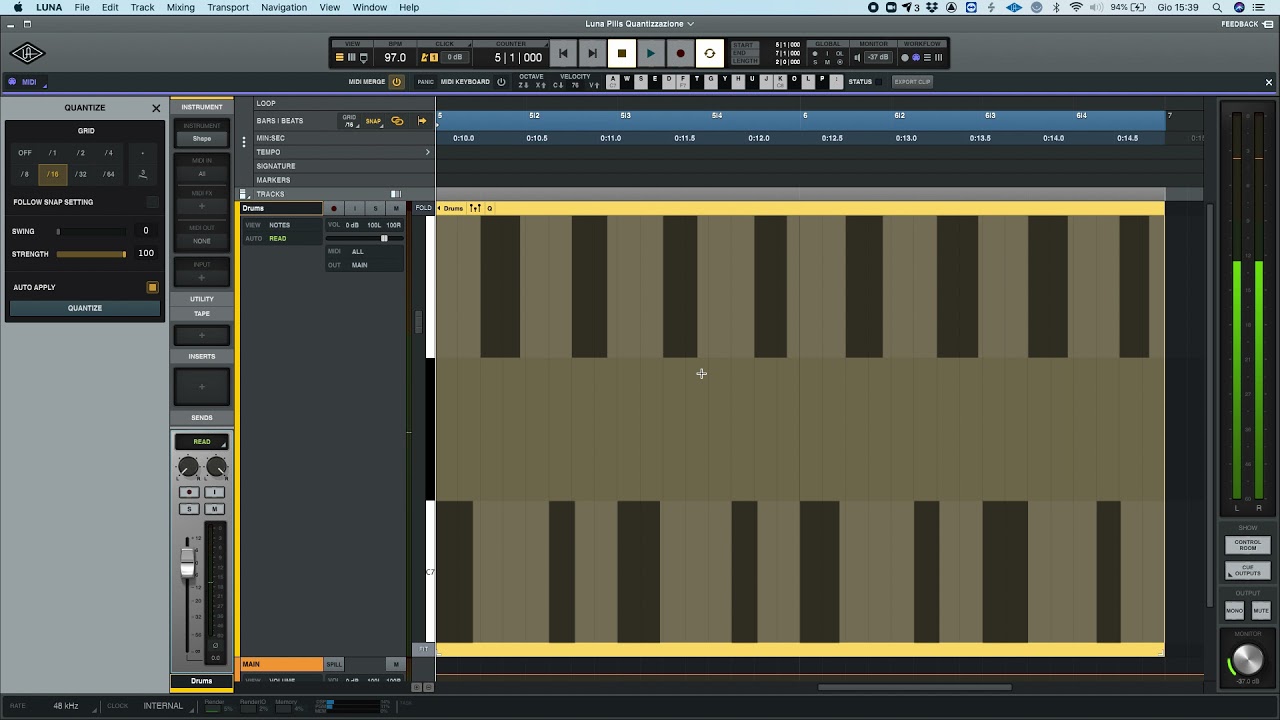Viewport: 1280px width, 720px height.
Task: Click the MIDI tab at top left
Action: pyautogui.click(x=27, y=82)
